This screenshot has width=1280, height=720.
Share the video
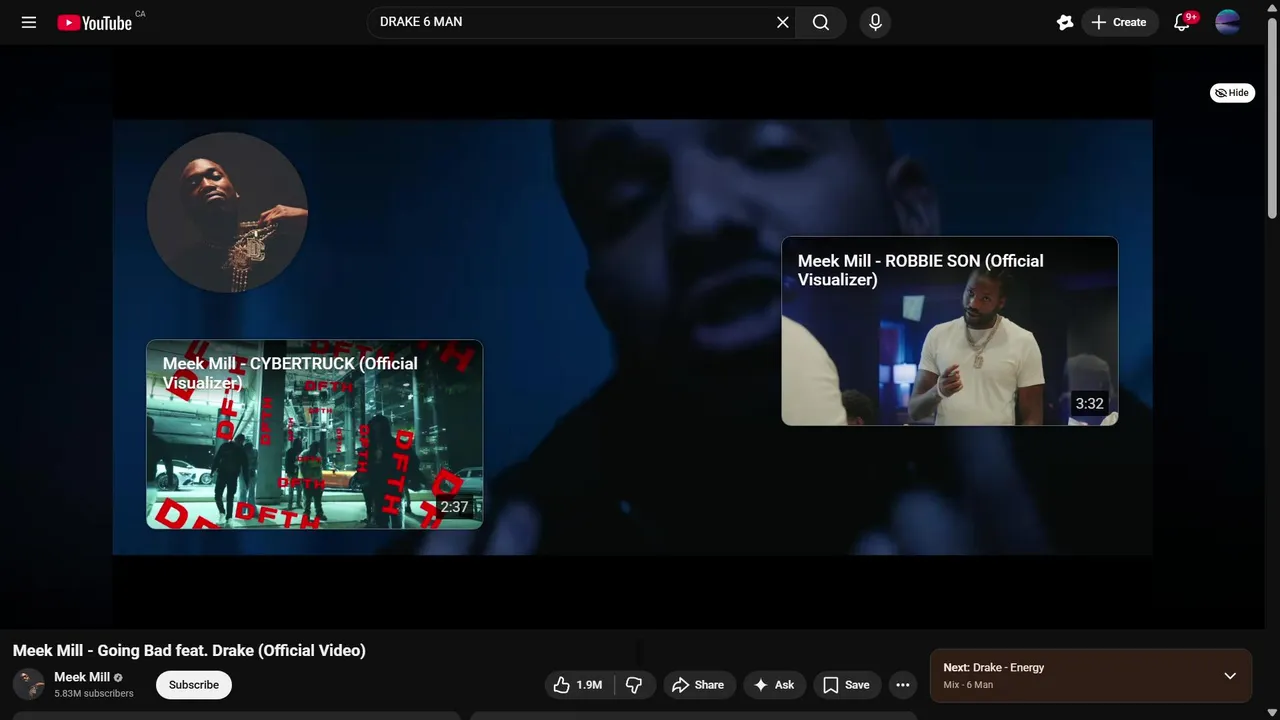pyautogui.click(x=699, y=685)
